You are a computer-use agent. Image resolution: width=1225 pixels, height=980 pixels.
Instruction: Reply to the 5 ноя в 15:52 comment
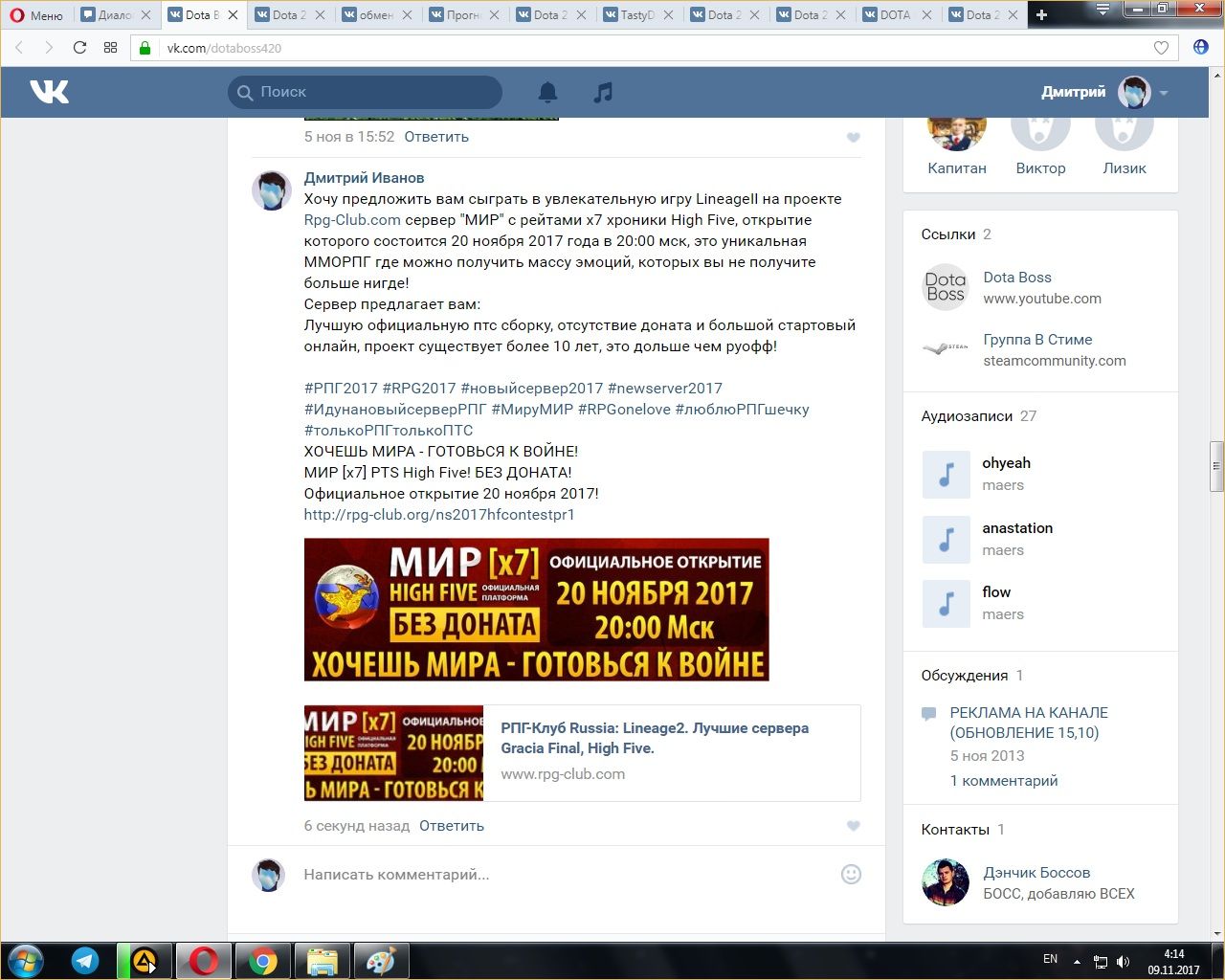tap(436, 137)
